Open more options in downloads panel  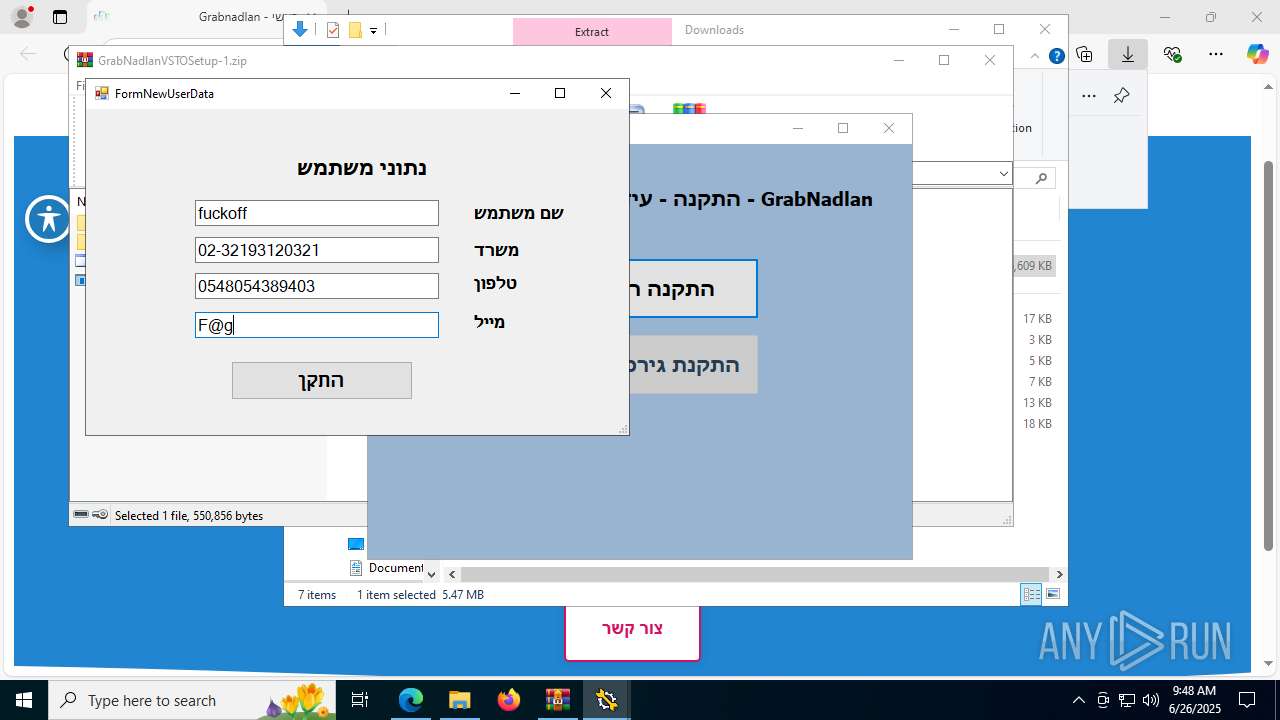(1089, 96)
